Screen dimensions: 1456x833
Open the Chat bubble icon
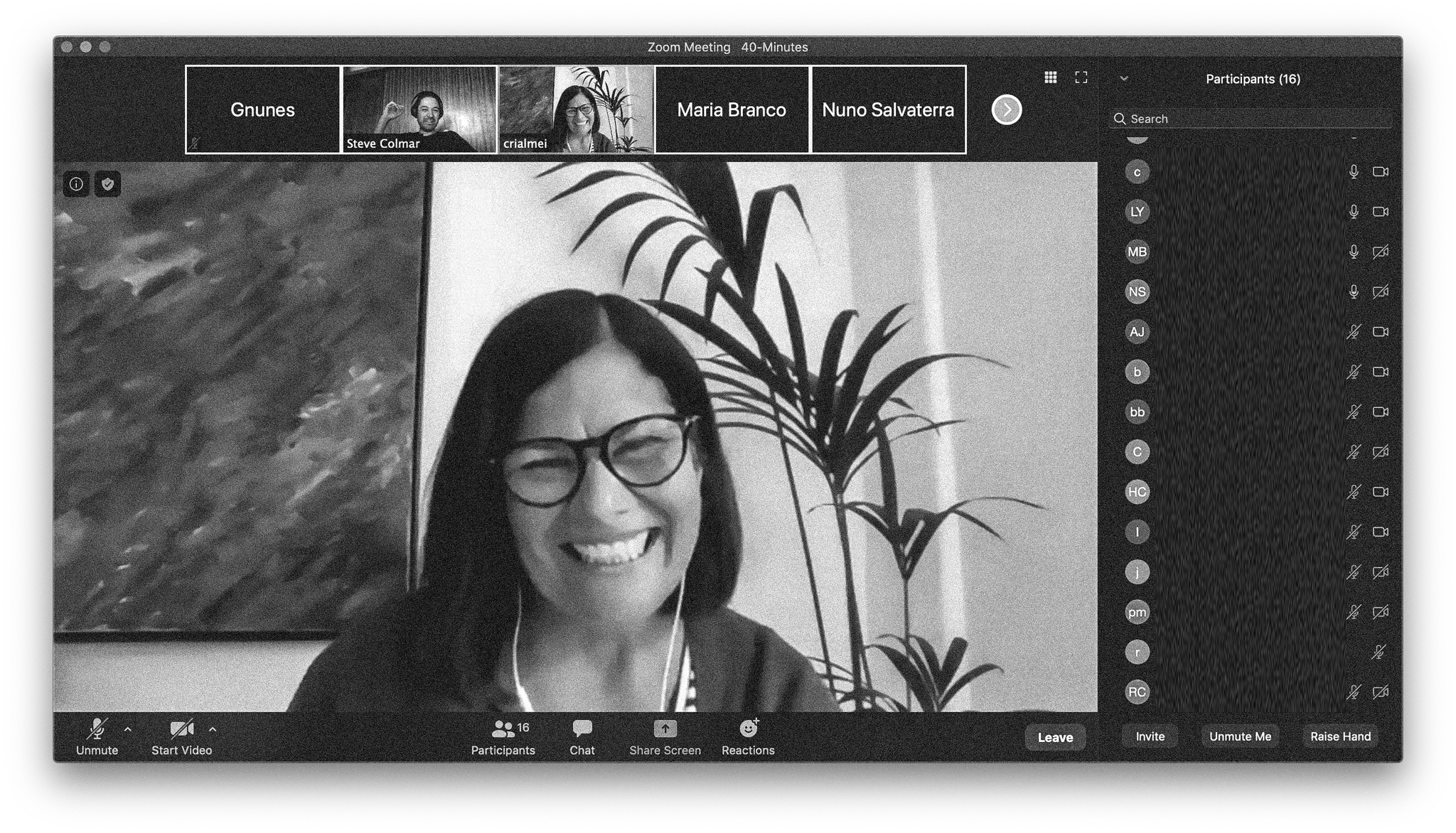coord(582,729)
